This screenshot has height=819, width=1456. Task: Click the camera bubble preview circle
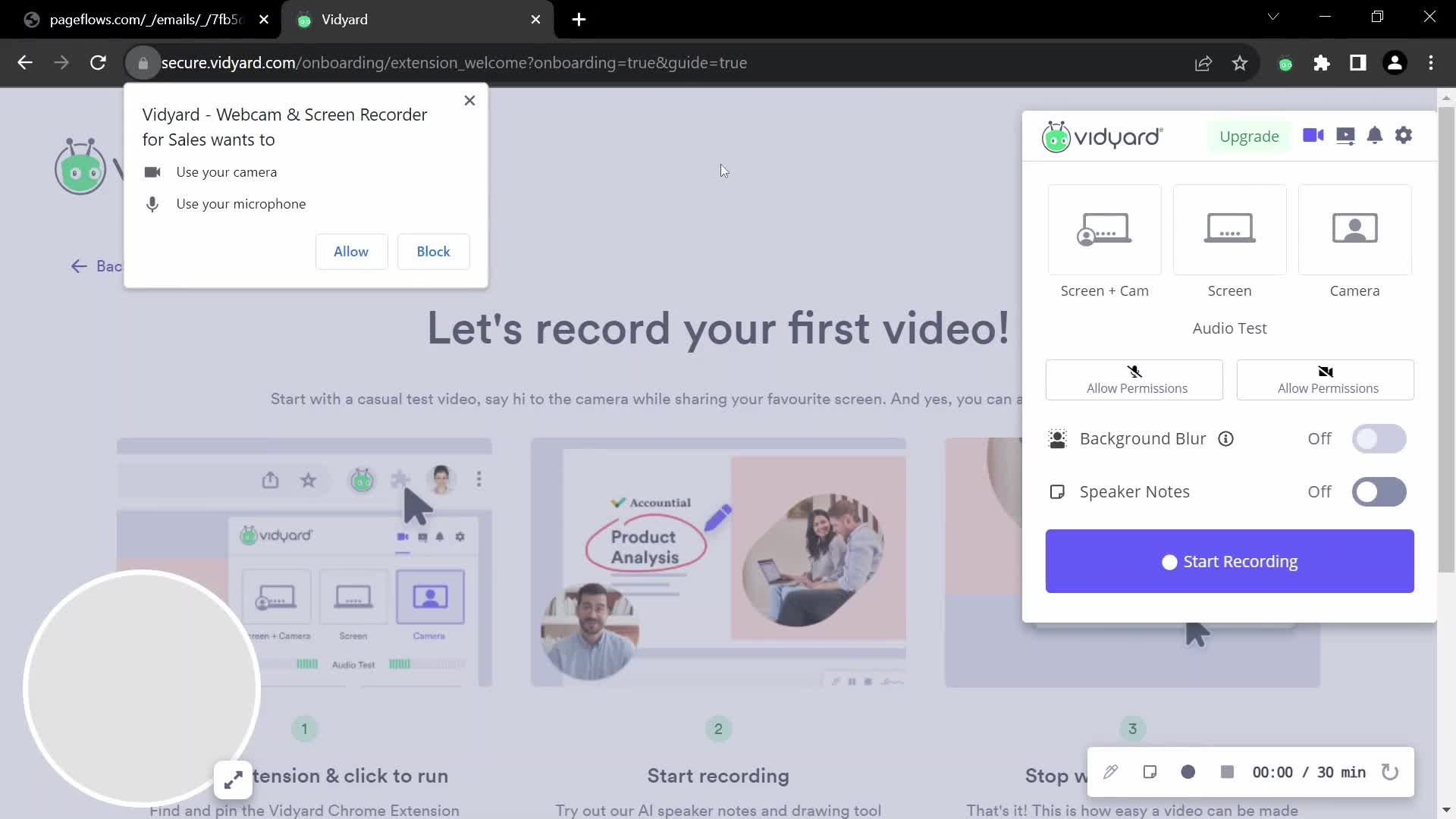click(142, 688)
